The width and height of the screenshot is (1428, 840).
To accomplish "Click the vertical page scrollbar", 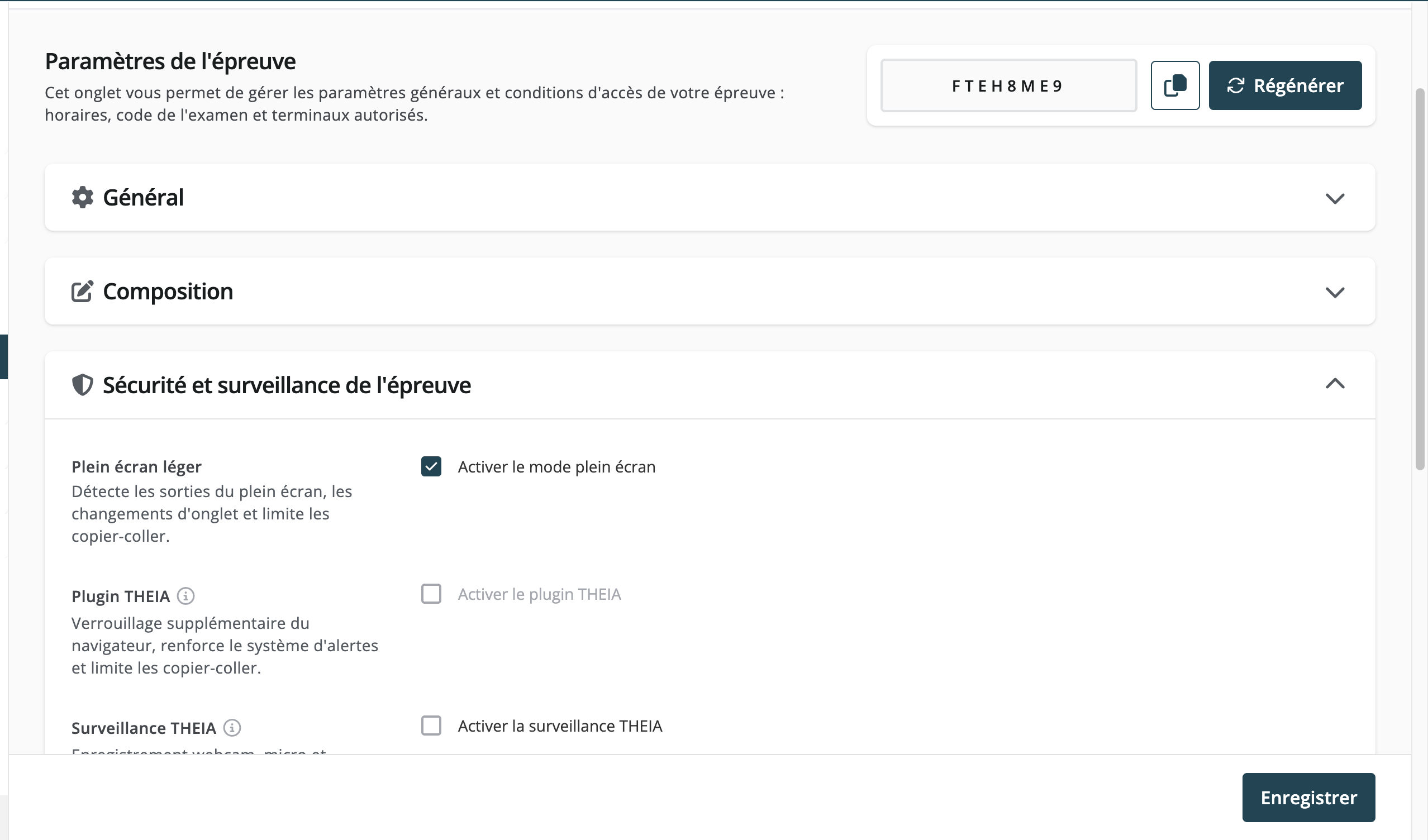I will tap(1420, 279).
